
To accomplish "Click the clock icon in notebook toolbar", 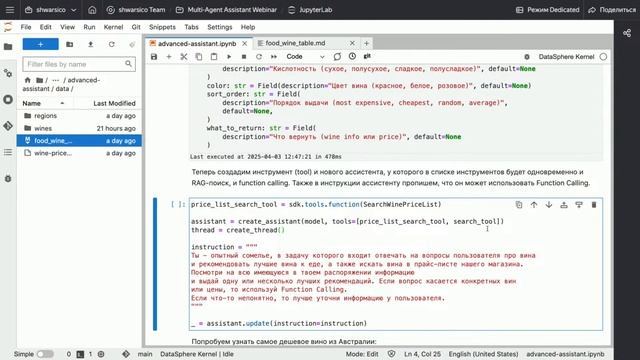I will (x=352, y=56).
